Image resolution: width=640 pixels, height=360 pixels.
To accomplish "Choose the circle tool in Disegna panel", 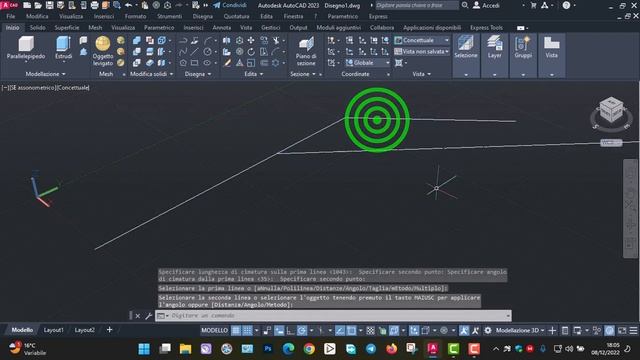I will [x=208, y=52].
